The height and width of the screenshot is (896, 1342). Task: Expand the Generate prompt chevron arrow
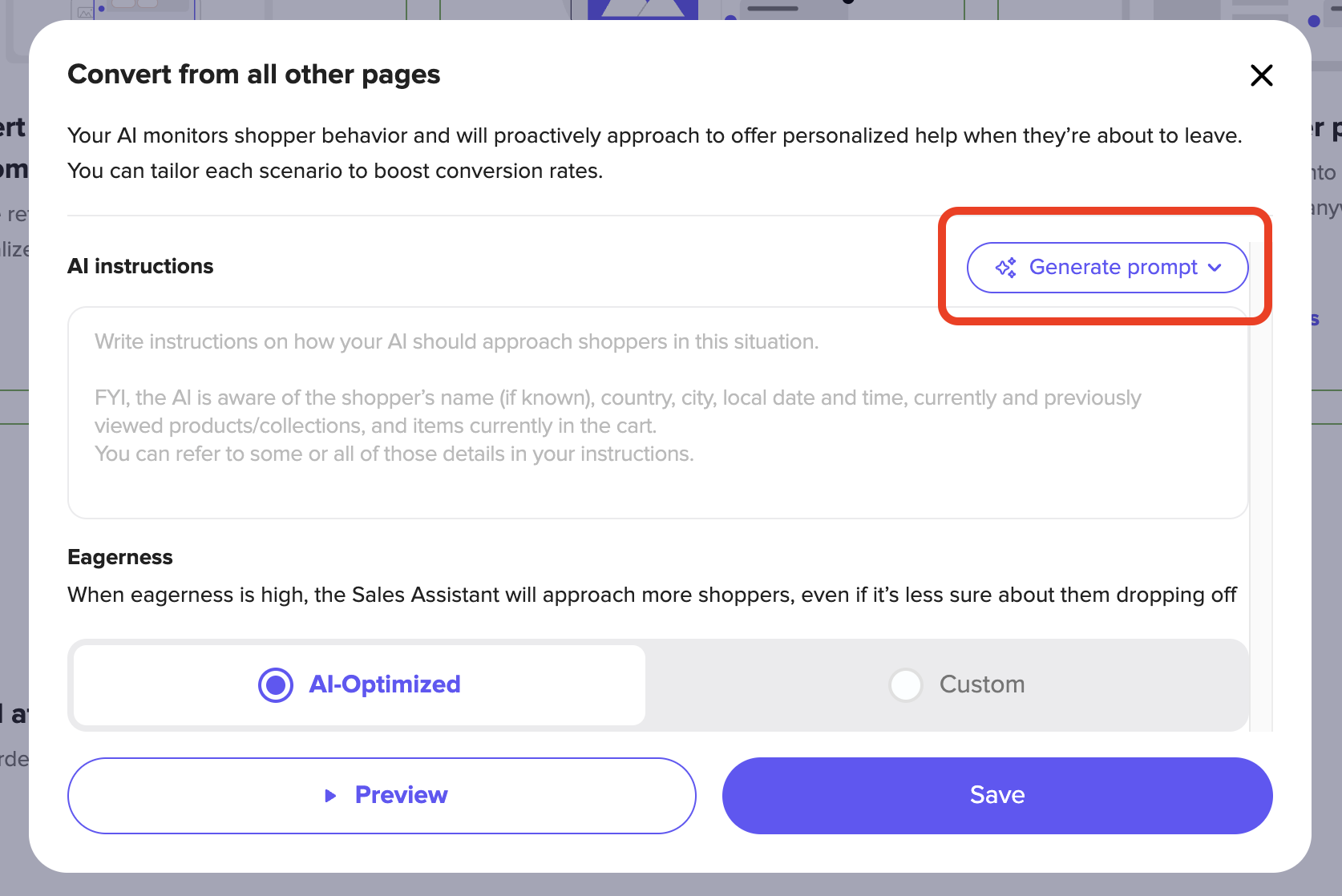(x=1215, y=268)
